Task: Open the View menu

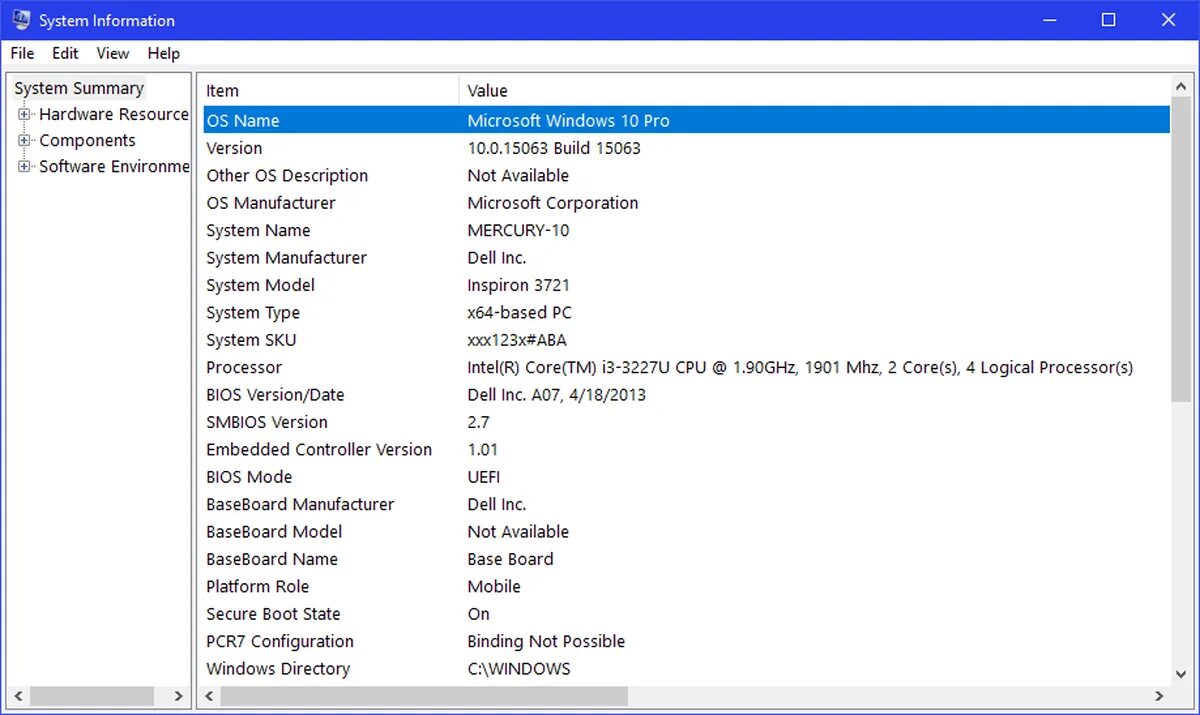Action: 113,53
